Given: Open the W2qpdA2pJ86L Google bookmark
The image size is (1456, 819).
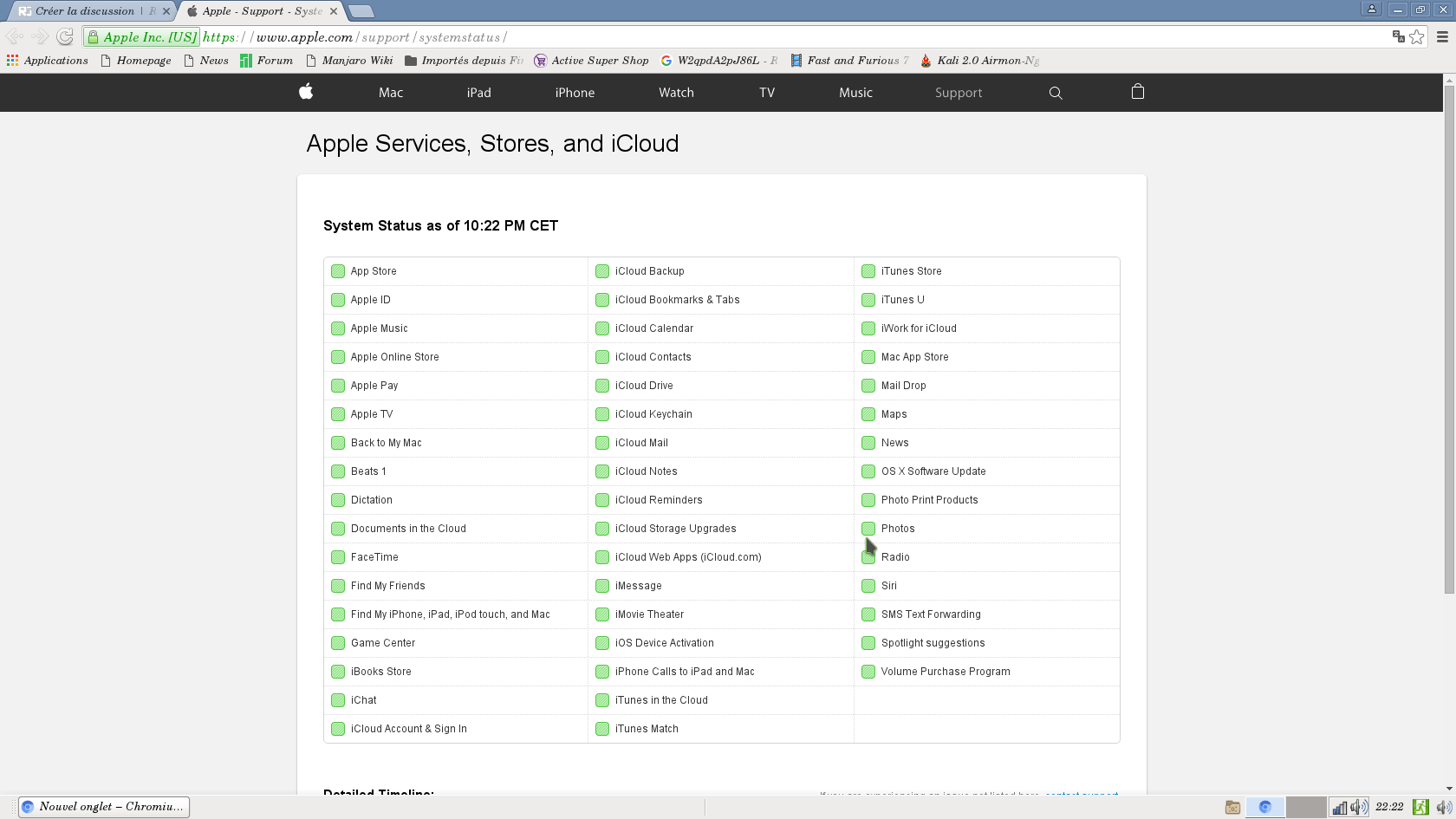Looking at the screenshot, I should [719, 60].
